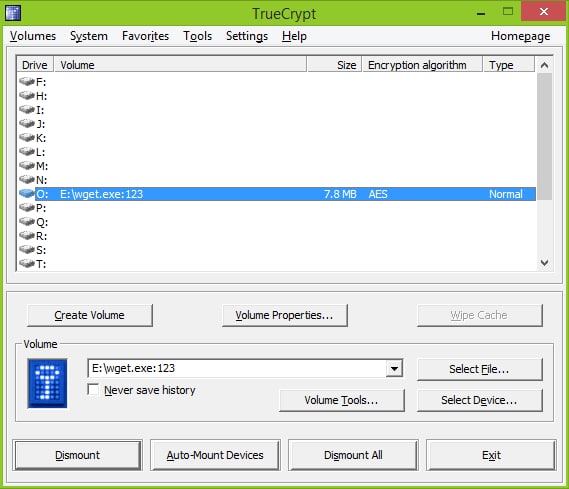Viewport: 569px width, 489px height.
Task: Select the F: drive icon
Action: tap(26, 81)
